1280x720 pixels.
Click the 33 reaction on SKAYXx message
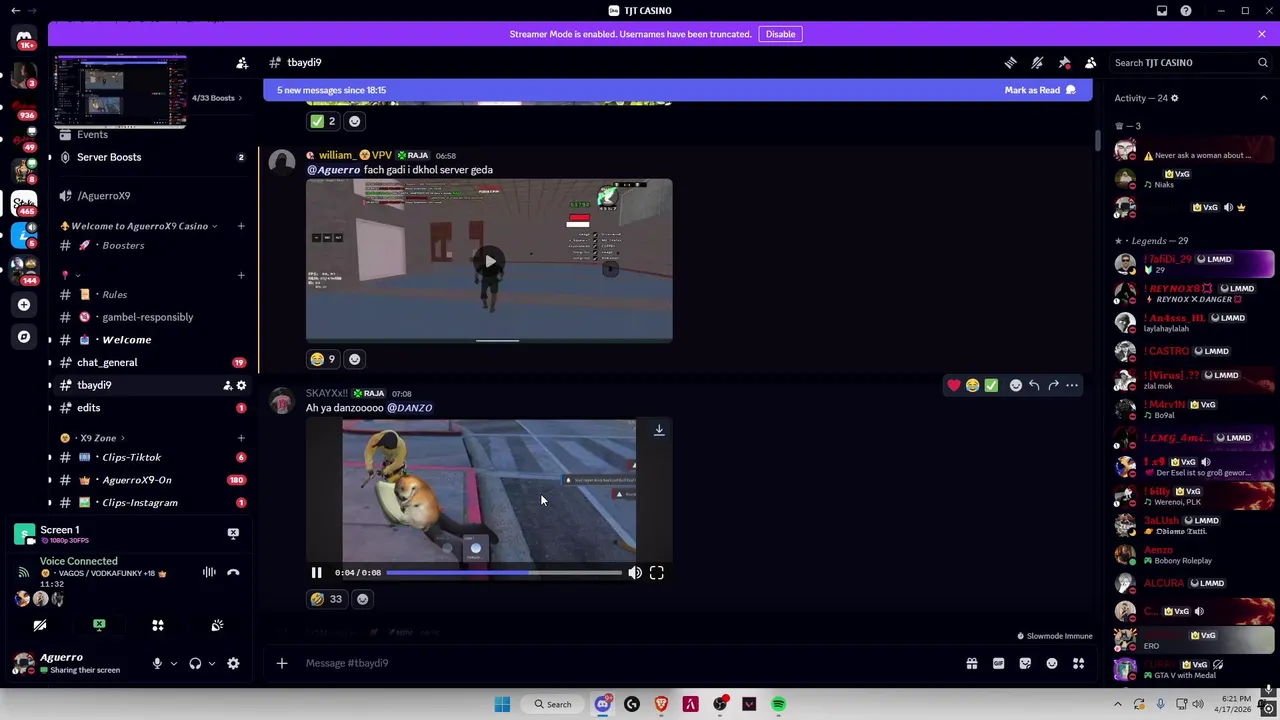pyautogui.click(x=326, y=599)
